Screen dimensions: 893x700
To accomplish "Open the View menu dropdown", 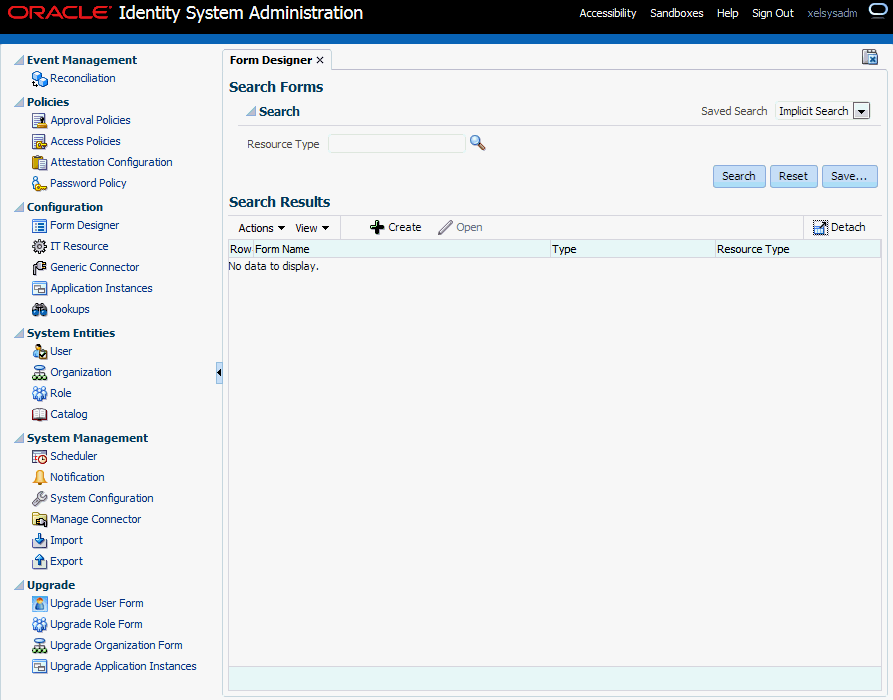I will coord(312,228).
